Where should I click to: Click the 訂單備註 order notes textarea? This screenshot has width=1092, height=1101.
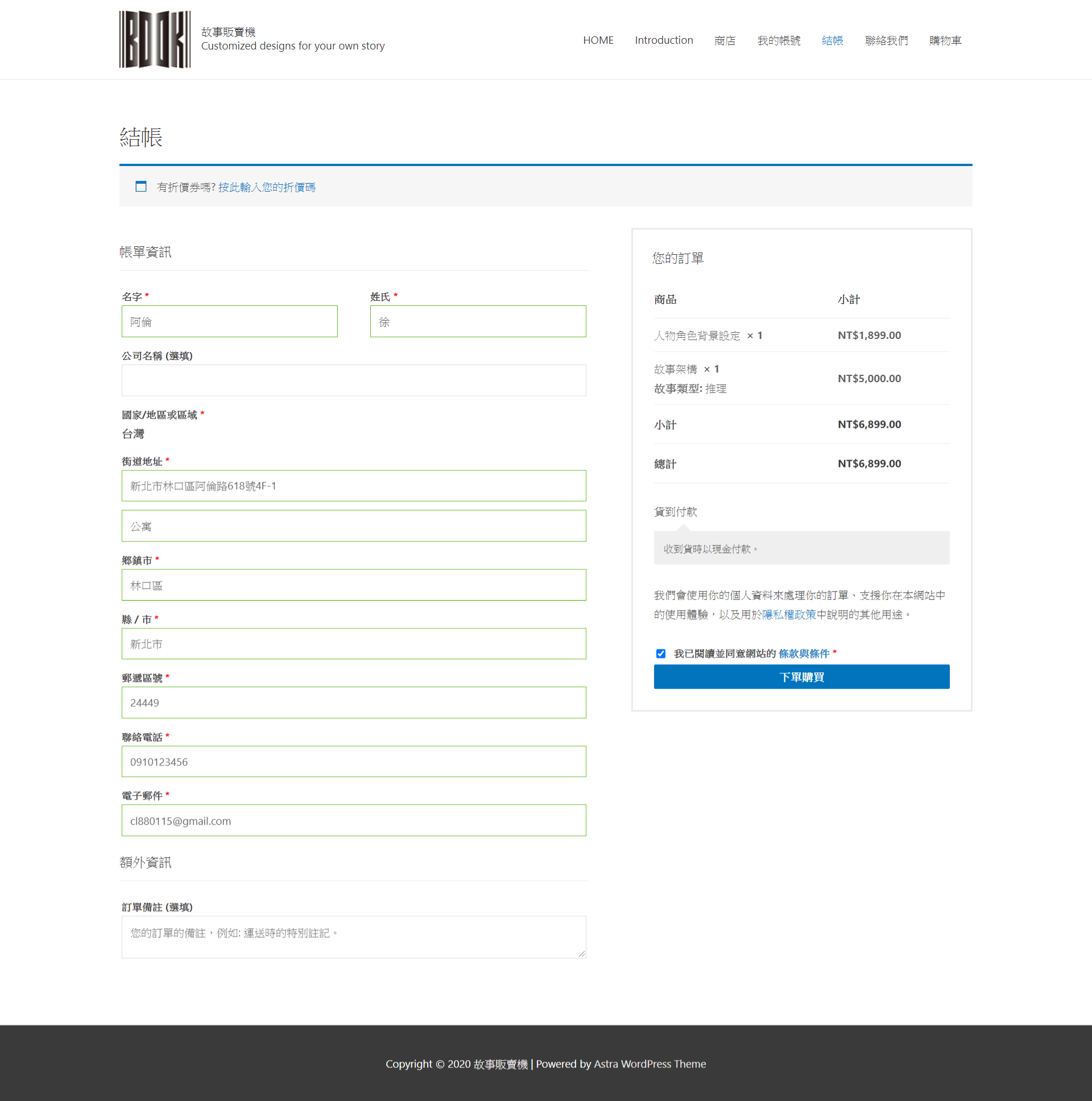[353, 936]
